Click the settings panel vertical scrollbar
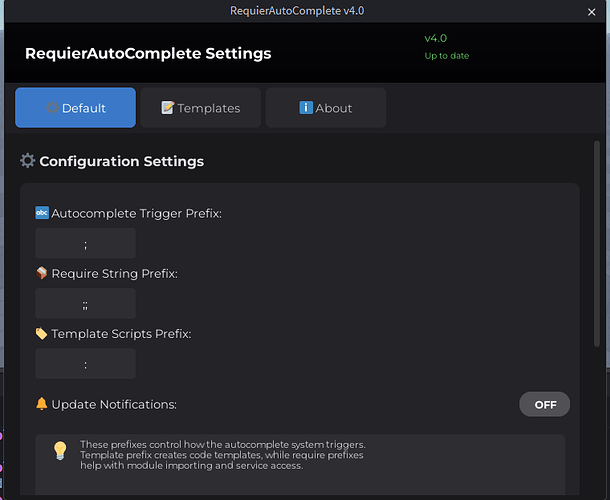The width and height of the screenshot is (610, 500). coord(597,244)
